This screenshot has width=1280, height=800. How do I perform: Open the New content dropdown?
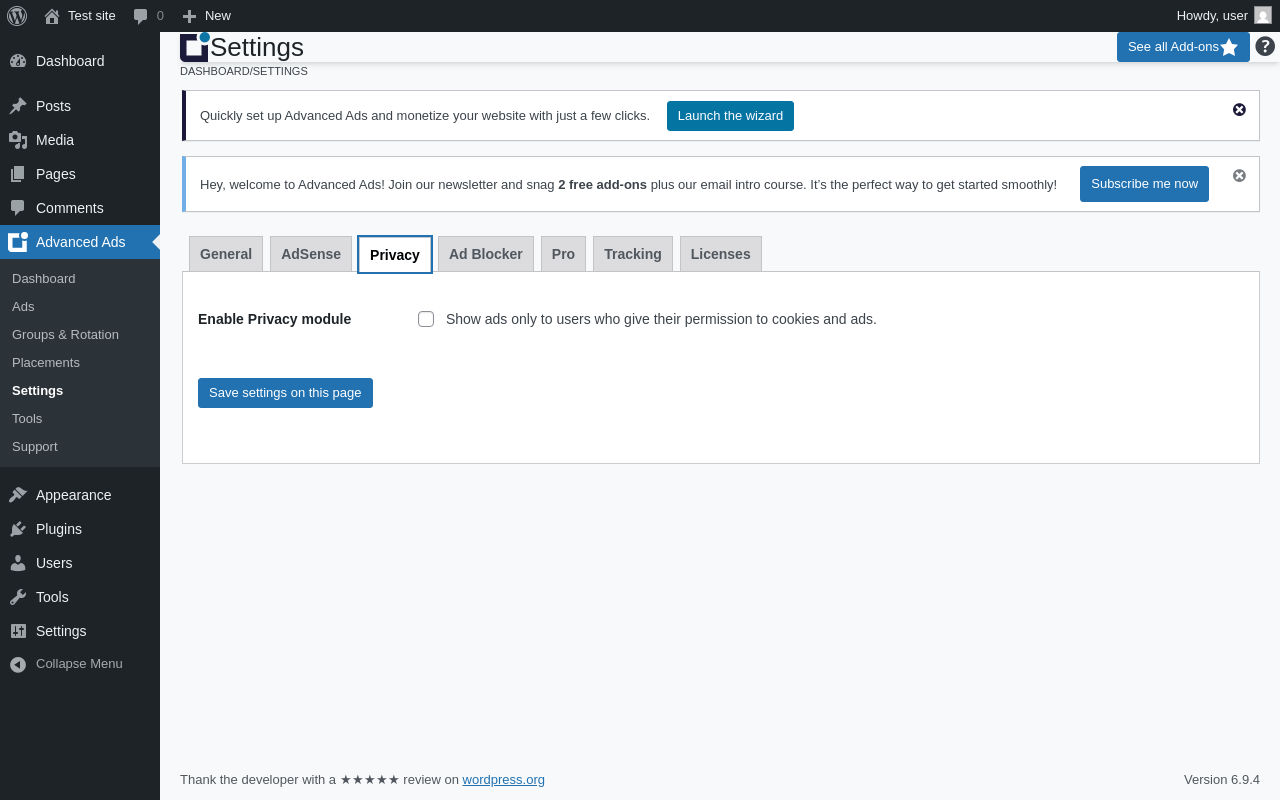point(207,15)
